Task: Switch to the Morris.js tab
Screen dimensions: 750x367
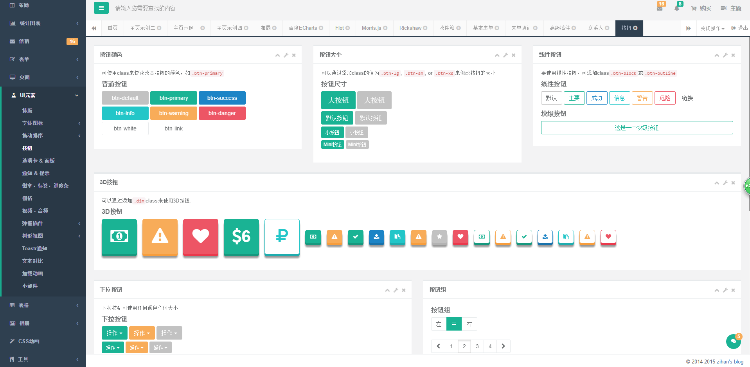Action: 374,28
